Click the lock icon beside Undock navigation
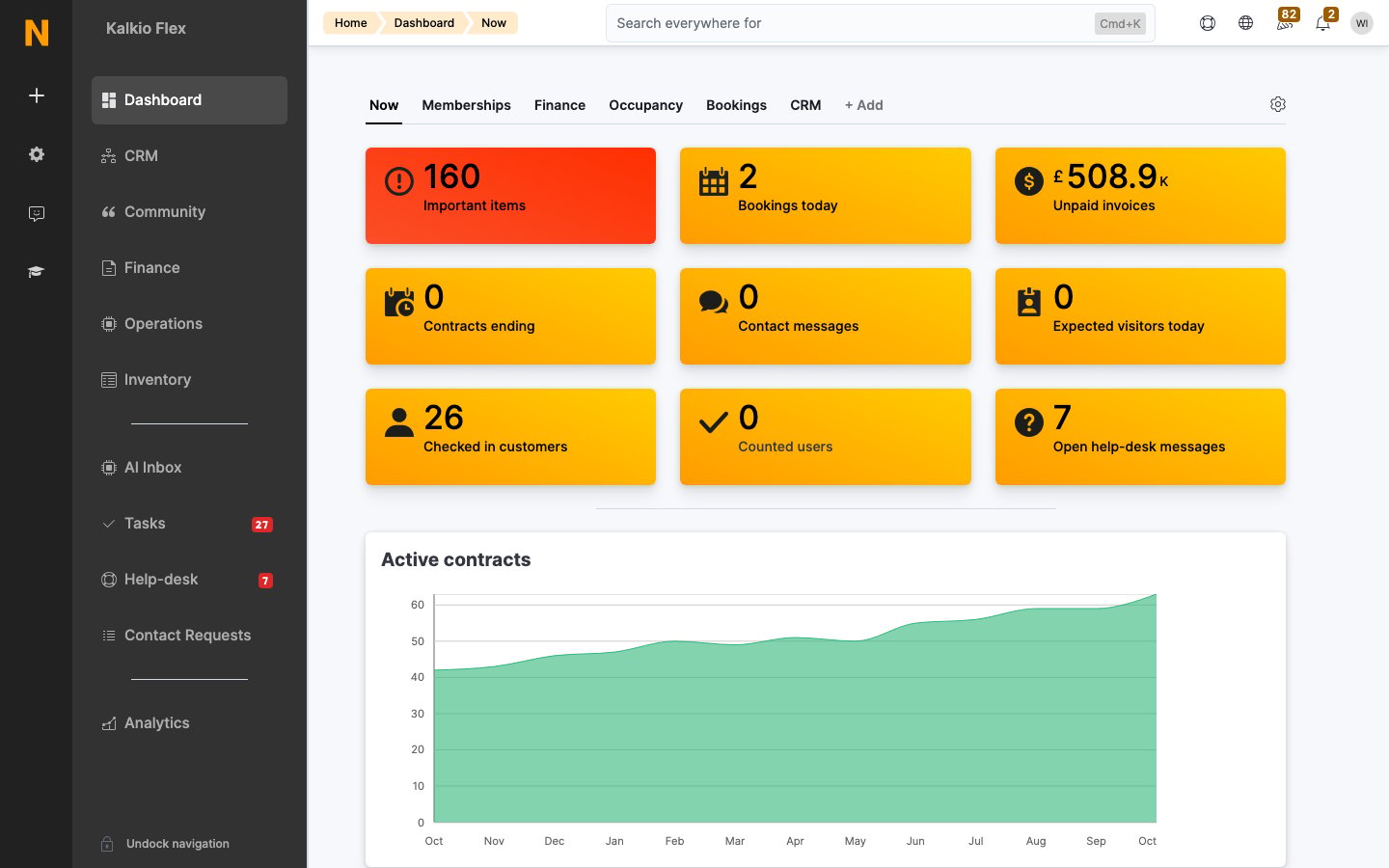 [x=108, y=844]
